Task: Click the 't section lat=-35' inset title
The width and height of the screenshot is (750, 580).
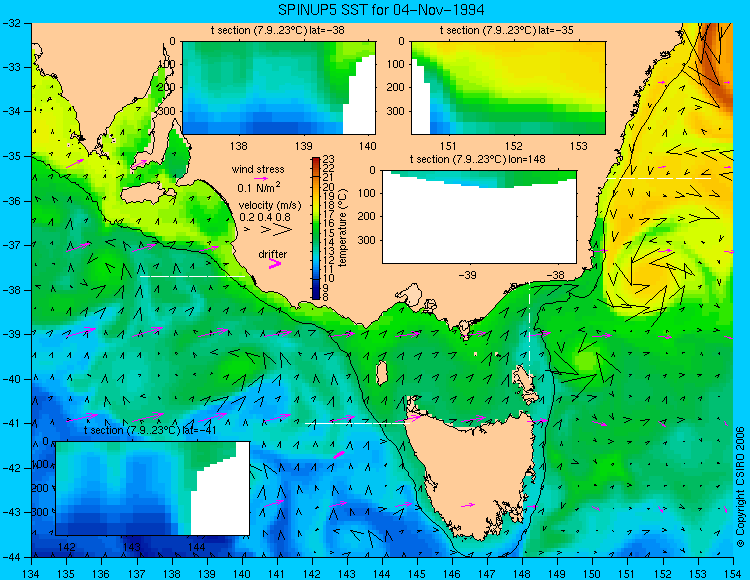Action: [x=506, y=31]
